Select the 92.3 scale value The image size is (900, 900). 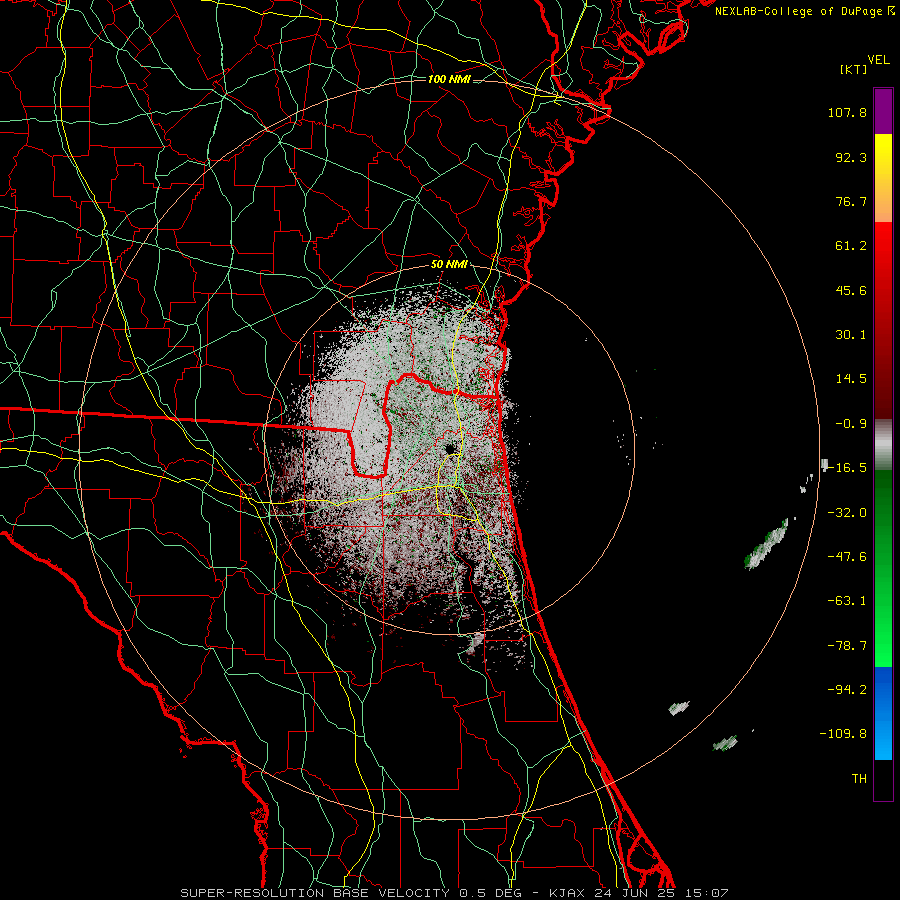851,157
